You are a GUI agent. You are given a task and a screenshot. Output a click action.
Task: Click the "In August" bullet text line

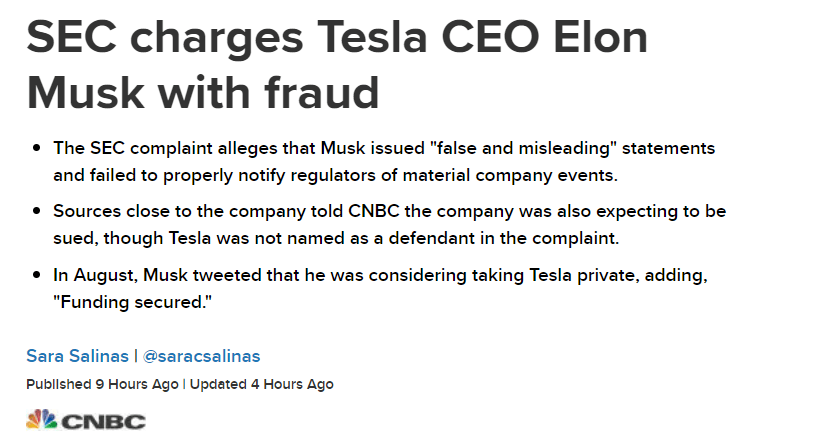(380, 275)
